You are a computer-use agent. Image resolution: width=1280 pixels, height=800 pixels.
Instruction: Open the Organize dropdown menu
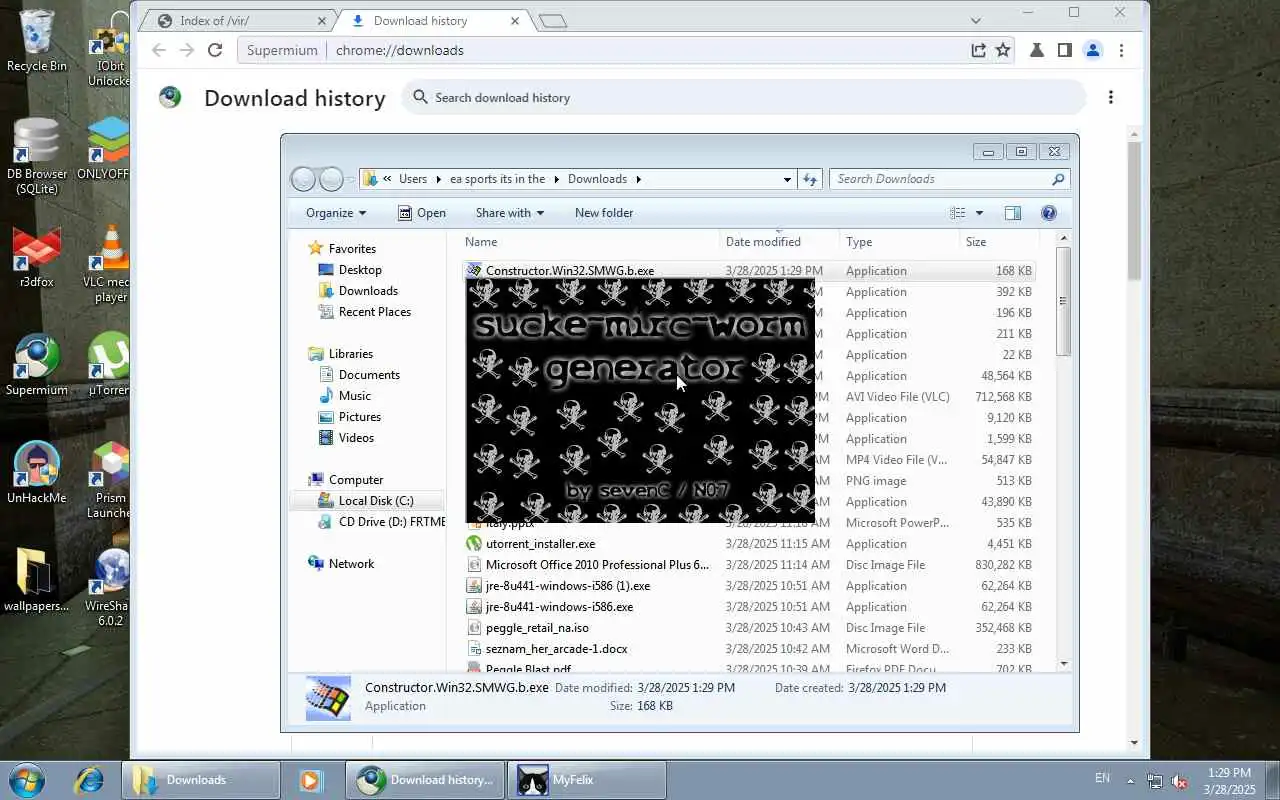(336, 213)
